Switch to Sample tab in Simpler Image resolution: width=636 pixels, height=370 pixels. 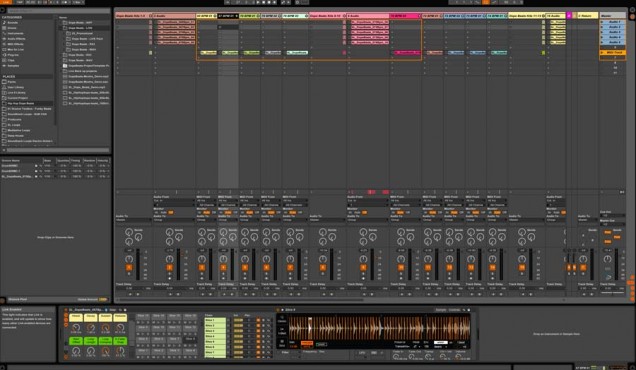click(x=440, y=310)
